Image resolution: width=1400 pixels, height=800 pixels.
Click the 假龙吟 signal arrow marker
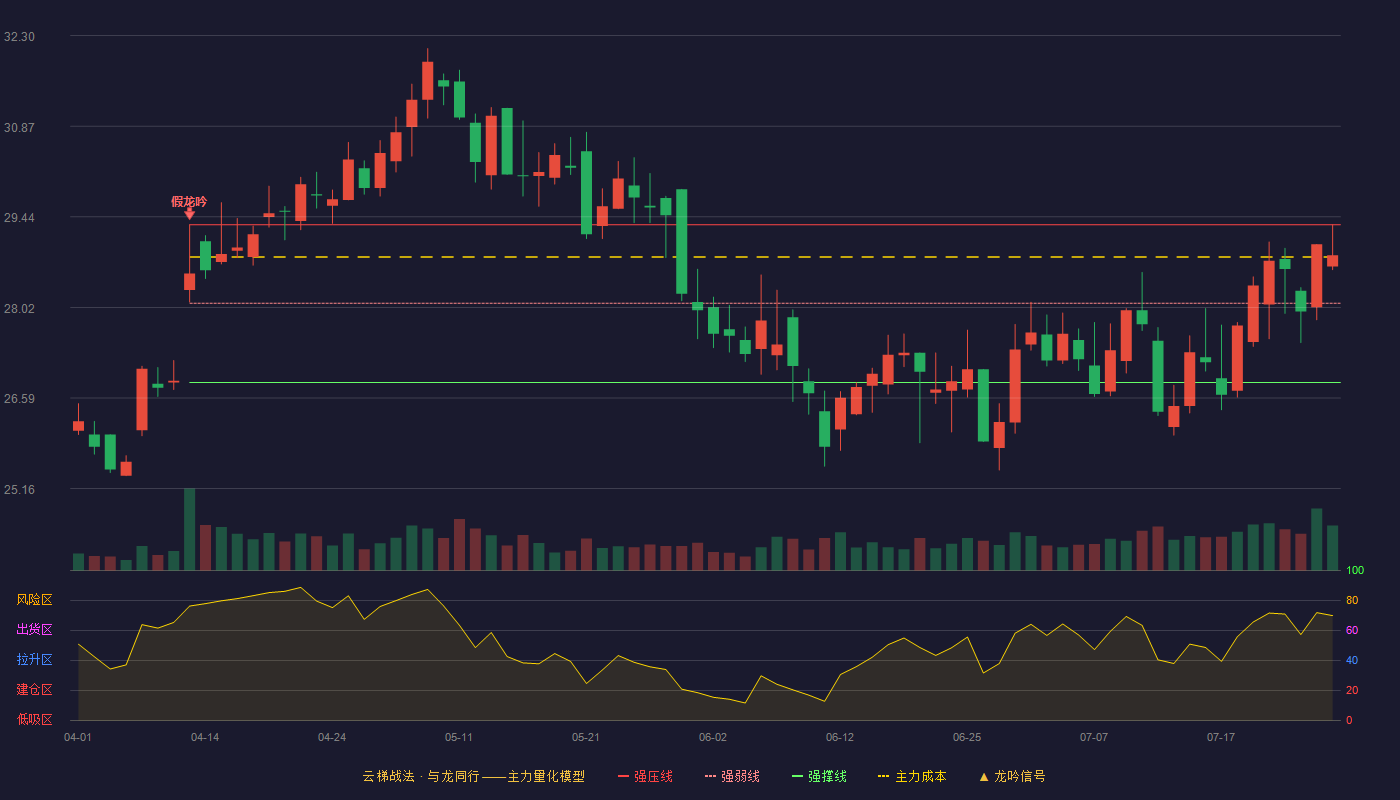pyautogui.click(x=190, y=213)
